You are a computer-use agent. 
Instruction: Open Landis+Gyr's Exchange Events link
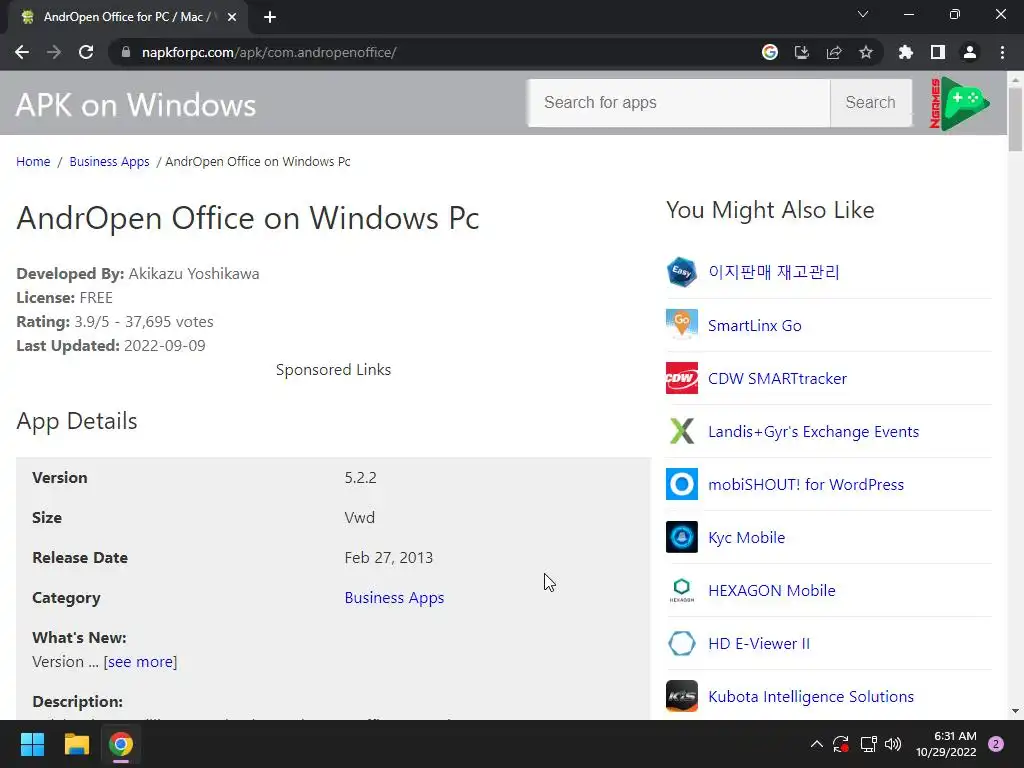[x=814, y=432]
